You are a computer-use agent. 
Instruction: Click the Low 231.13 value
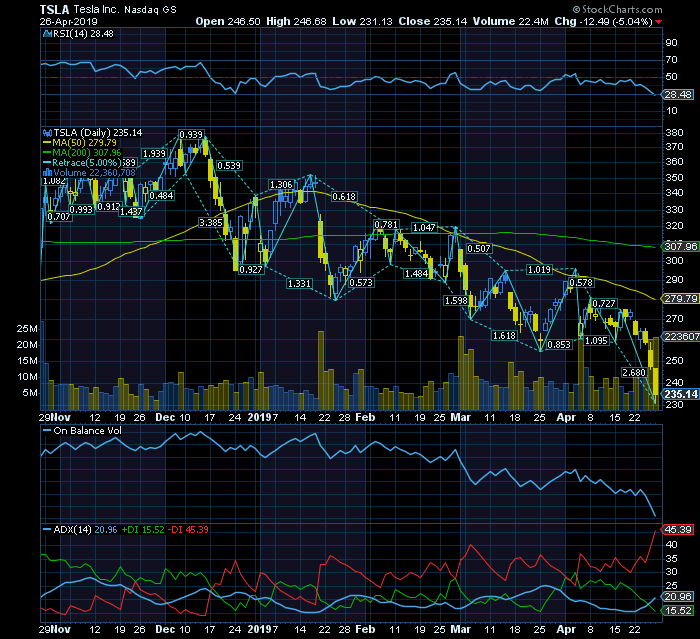[362, 21]
